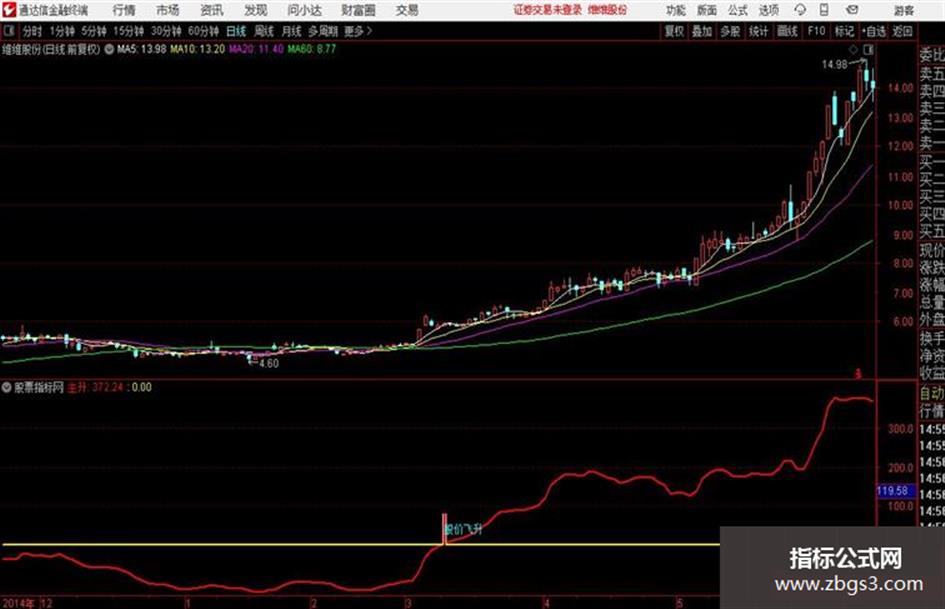Open the 公式 menu
This screenshot has height=609, width=945.
[737, 10]
